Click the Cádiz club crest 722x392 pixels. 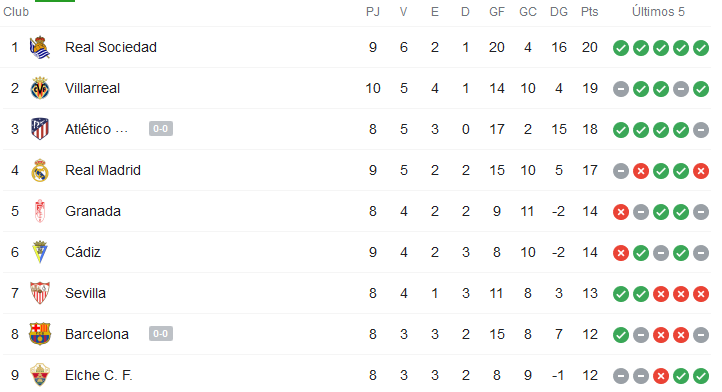40,252
